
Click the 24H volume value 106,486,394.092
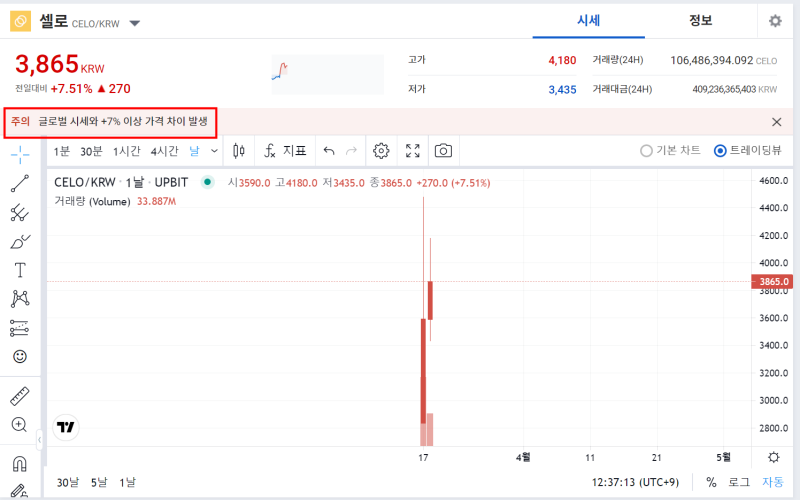coord(711,60)
